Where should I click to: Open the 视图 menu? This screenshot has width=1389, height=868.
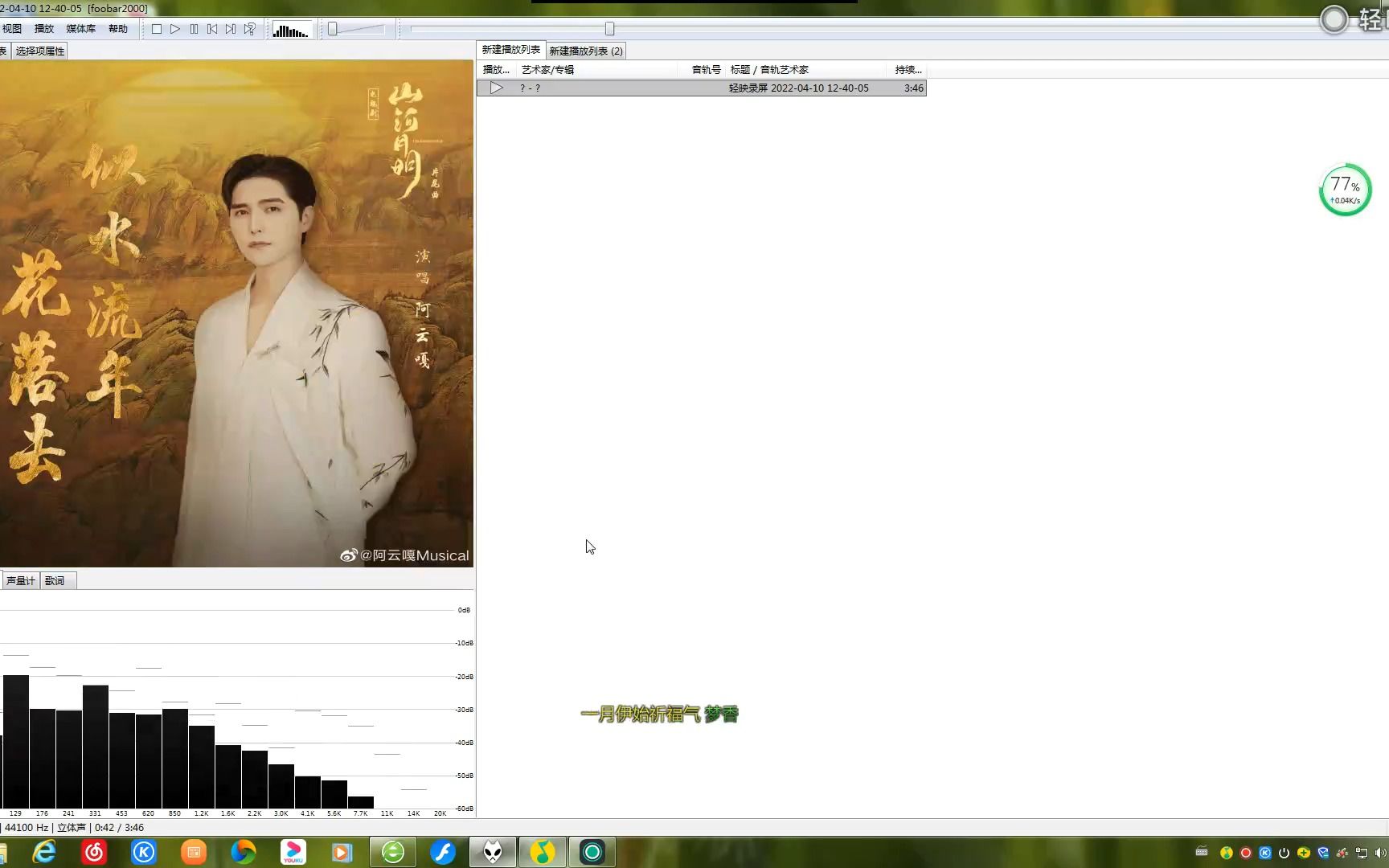[x=12, y=29]
